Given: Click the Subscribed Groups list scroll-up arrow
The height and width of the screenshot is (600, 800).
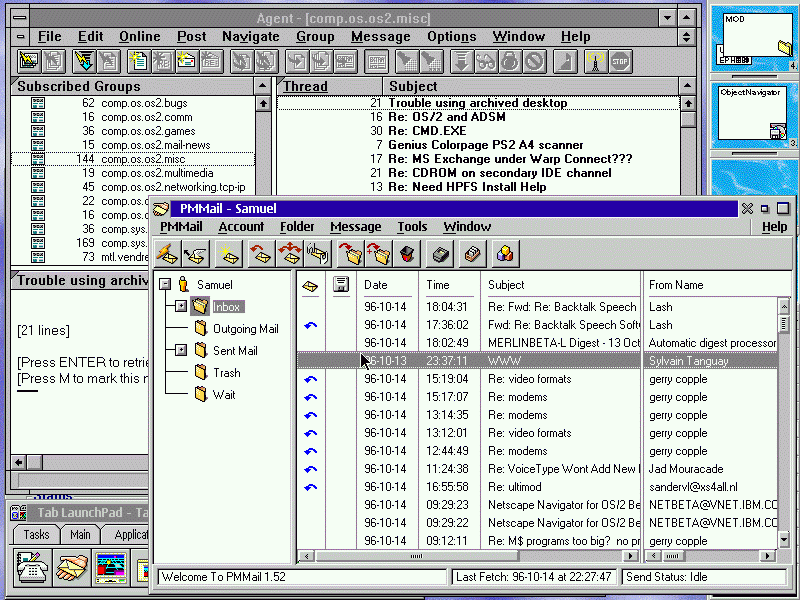Looking at the screenshot, I should (x=263, y=104).
